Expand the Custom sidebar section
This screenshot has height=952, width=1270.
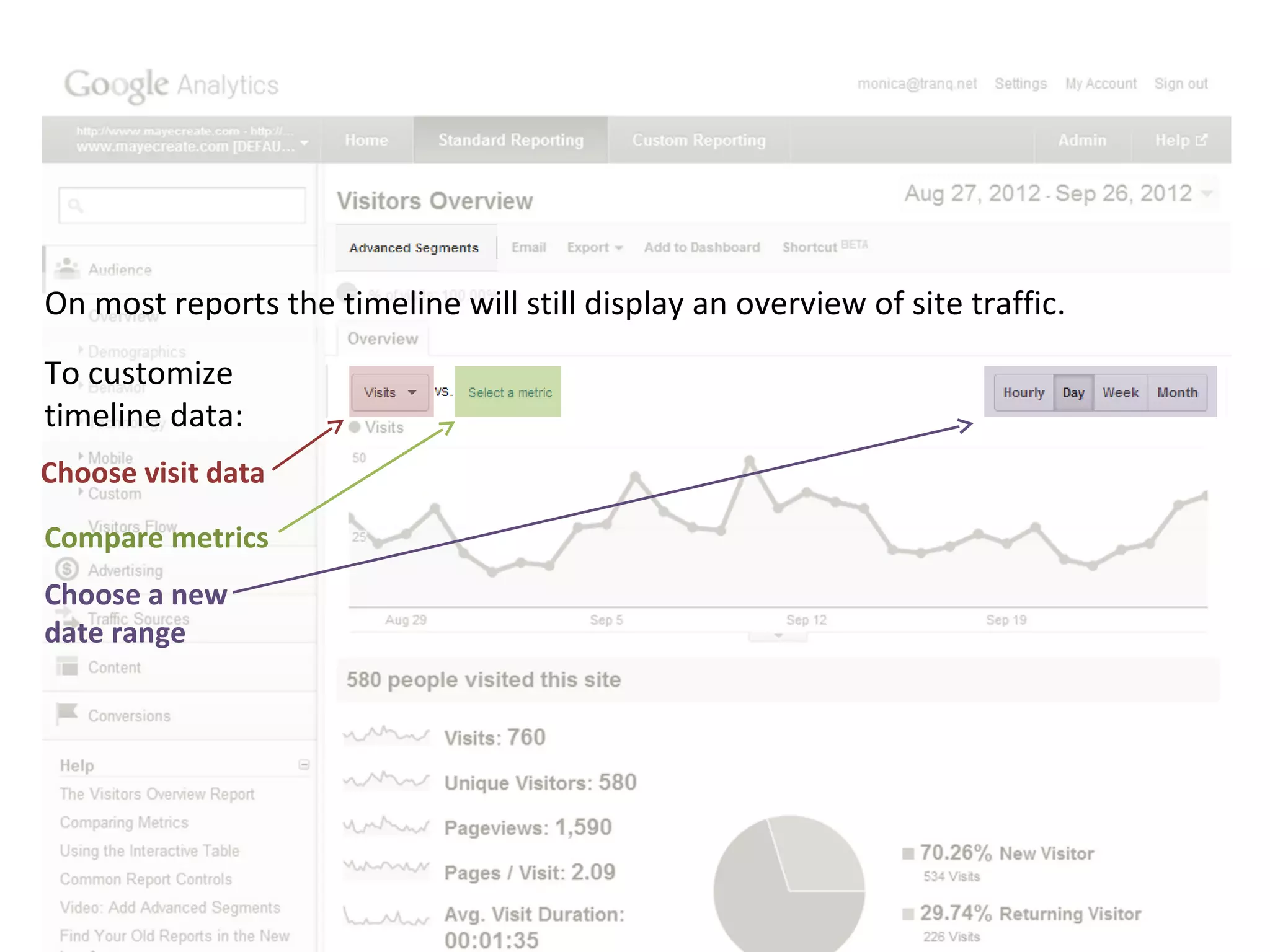(111, 494)
